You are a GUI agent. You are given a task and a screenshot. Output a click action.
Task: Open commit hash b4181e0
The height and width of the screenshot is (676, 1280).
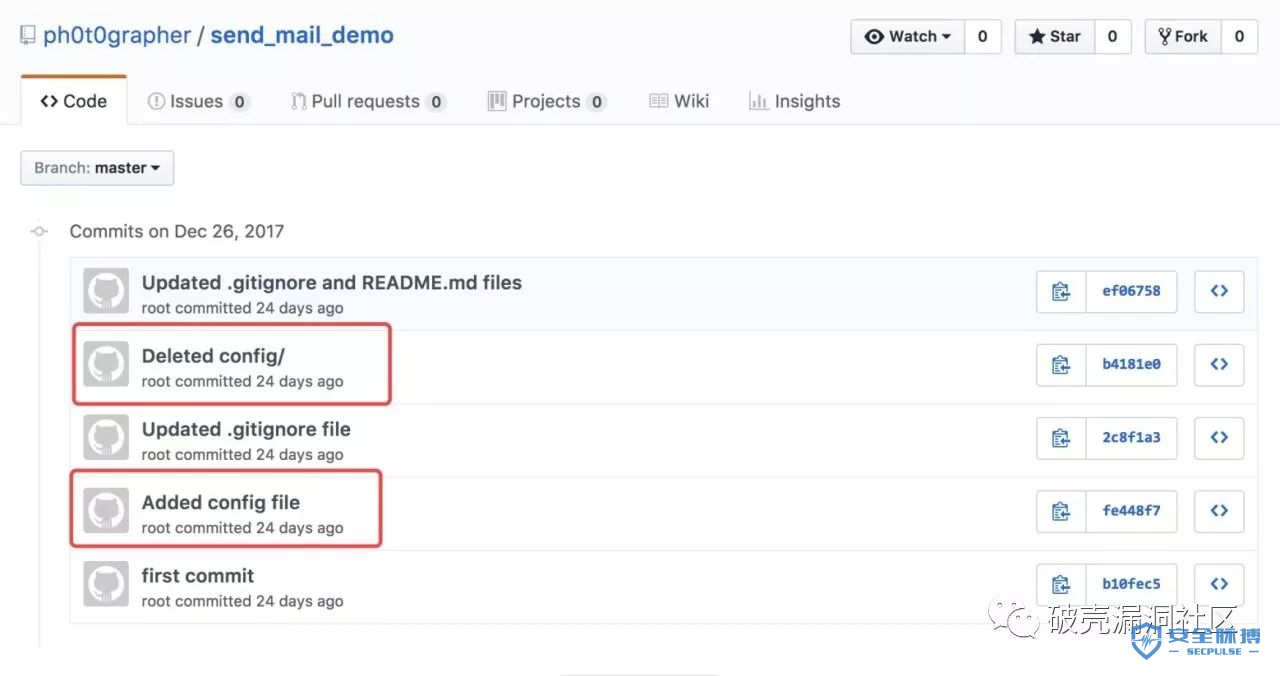1131,365
